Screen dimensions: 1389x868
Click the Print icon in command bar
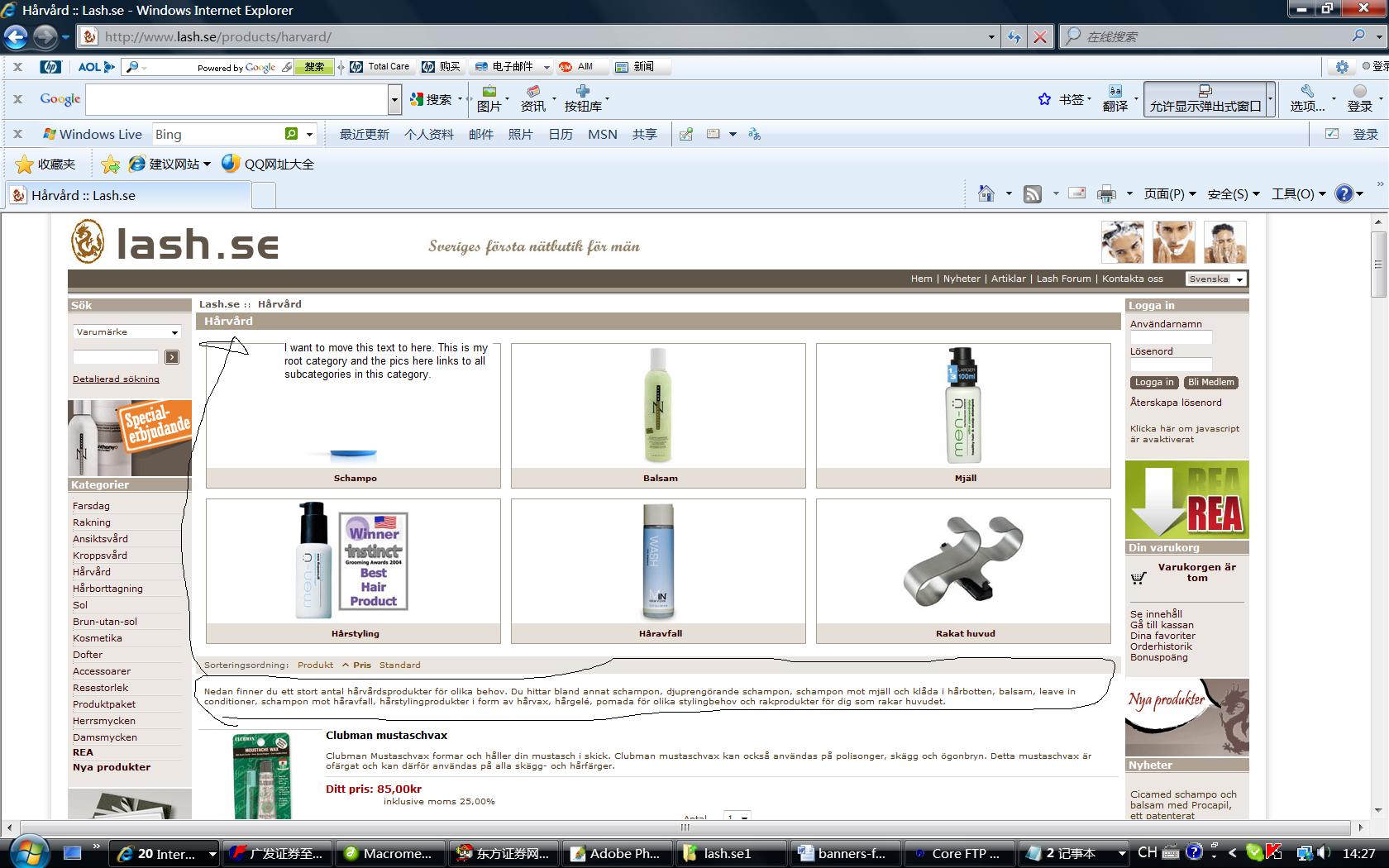click(1106, 194)
